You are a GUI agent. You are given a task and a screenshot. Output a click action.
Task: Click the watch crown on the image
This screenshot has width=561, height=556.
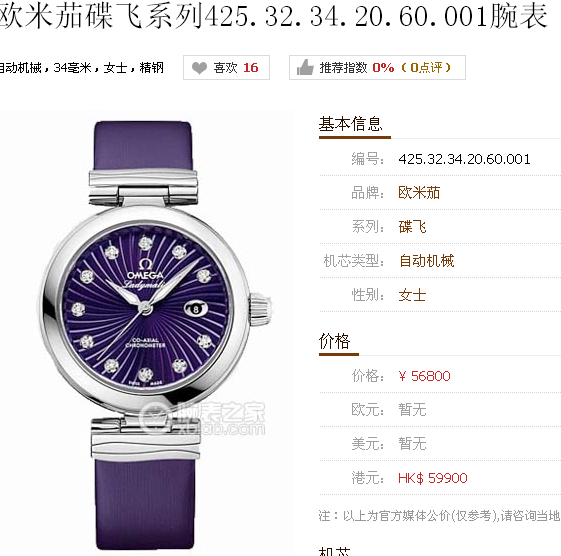point(261,309)
